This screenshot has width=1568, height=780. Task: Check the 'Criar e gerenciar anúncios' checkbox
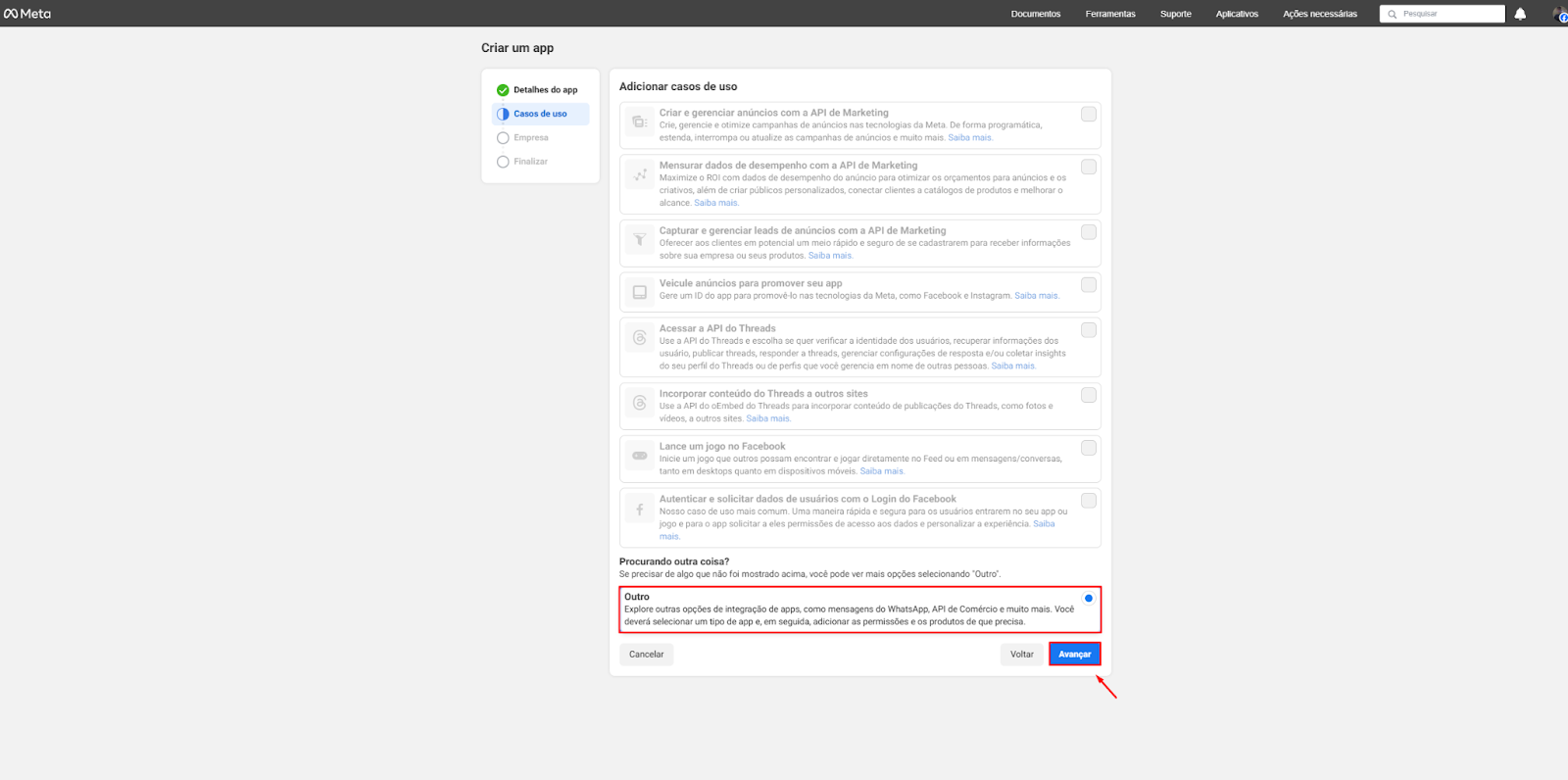pos(1088,115)
